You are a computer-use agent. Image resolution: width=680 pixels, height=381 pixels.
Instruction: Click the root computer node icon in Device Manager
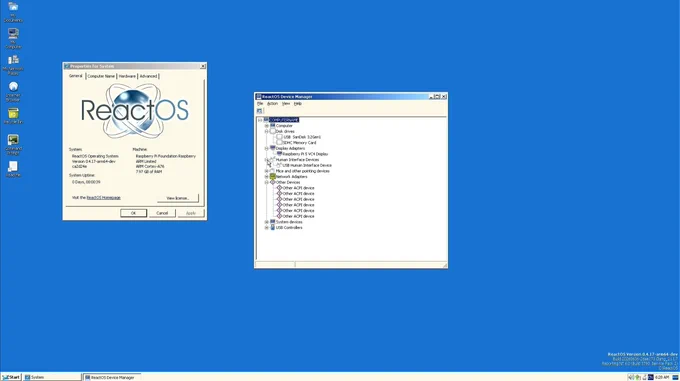click(266, 120)
